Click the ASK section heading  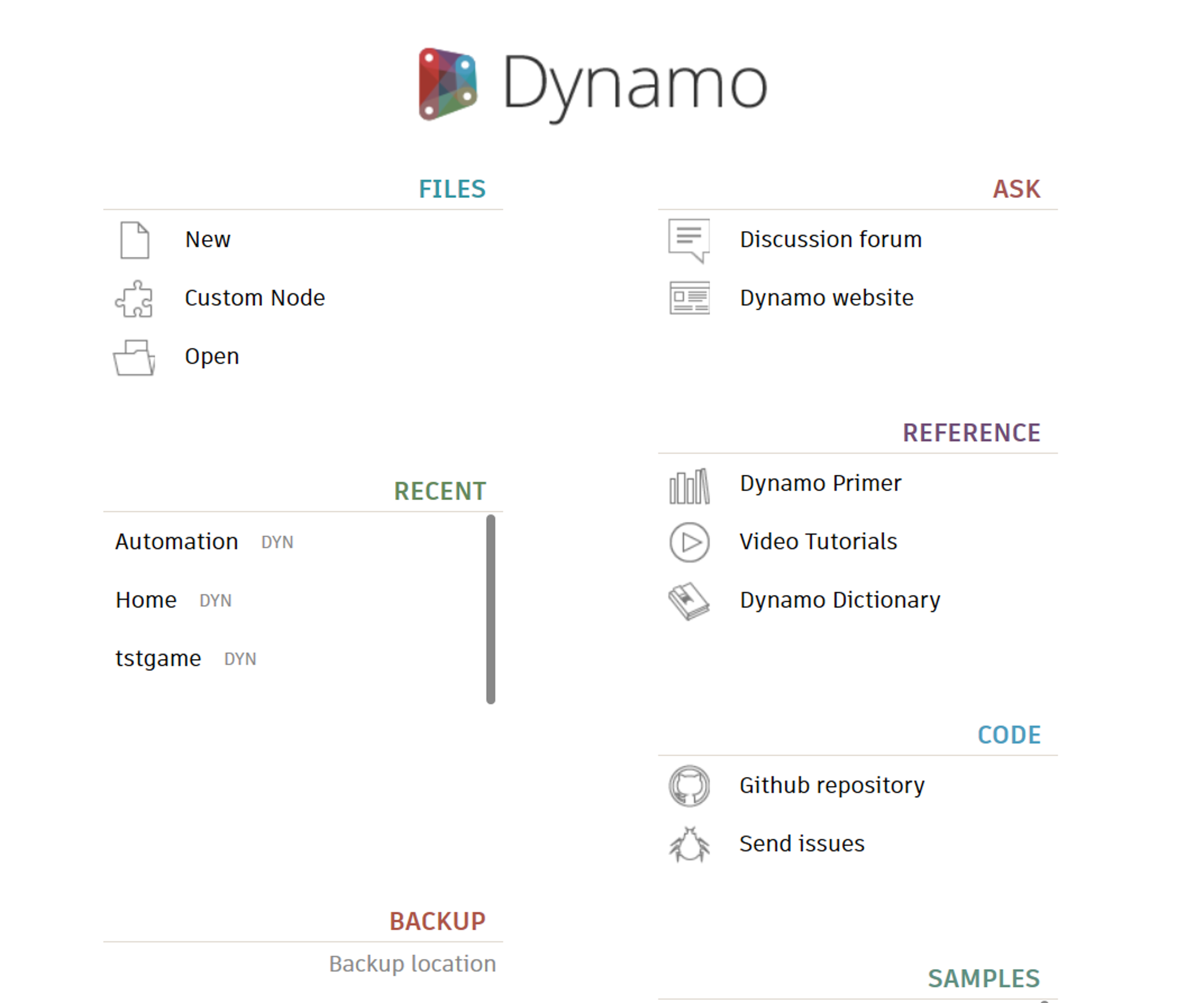[1016, 189]
